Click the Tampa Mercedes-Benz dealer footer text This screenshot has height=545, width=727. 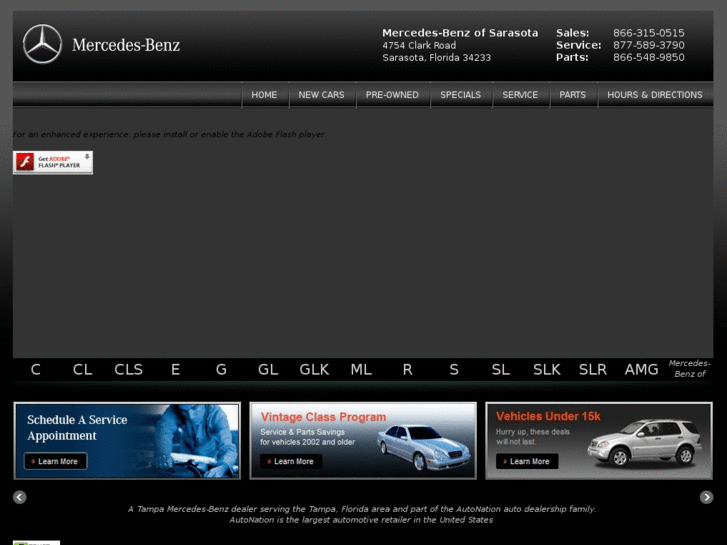tap(362, 509)
